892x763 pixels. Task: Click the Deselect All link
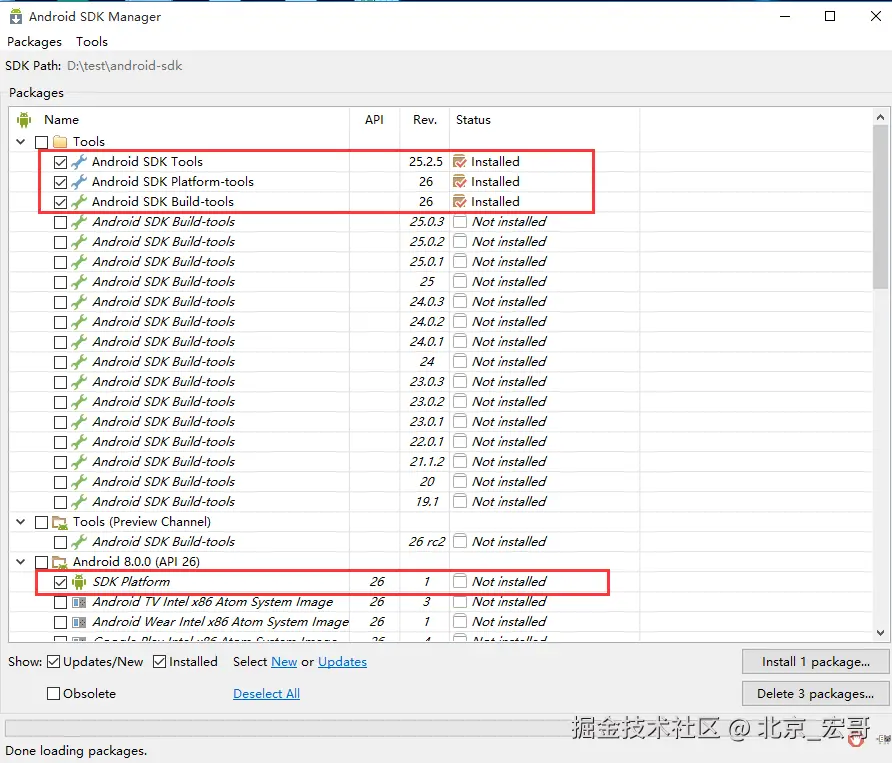pos(266,694)
